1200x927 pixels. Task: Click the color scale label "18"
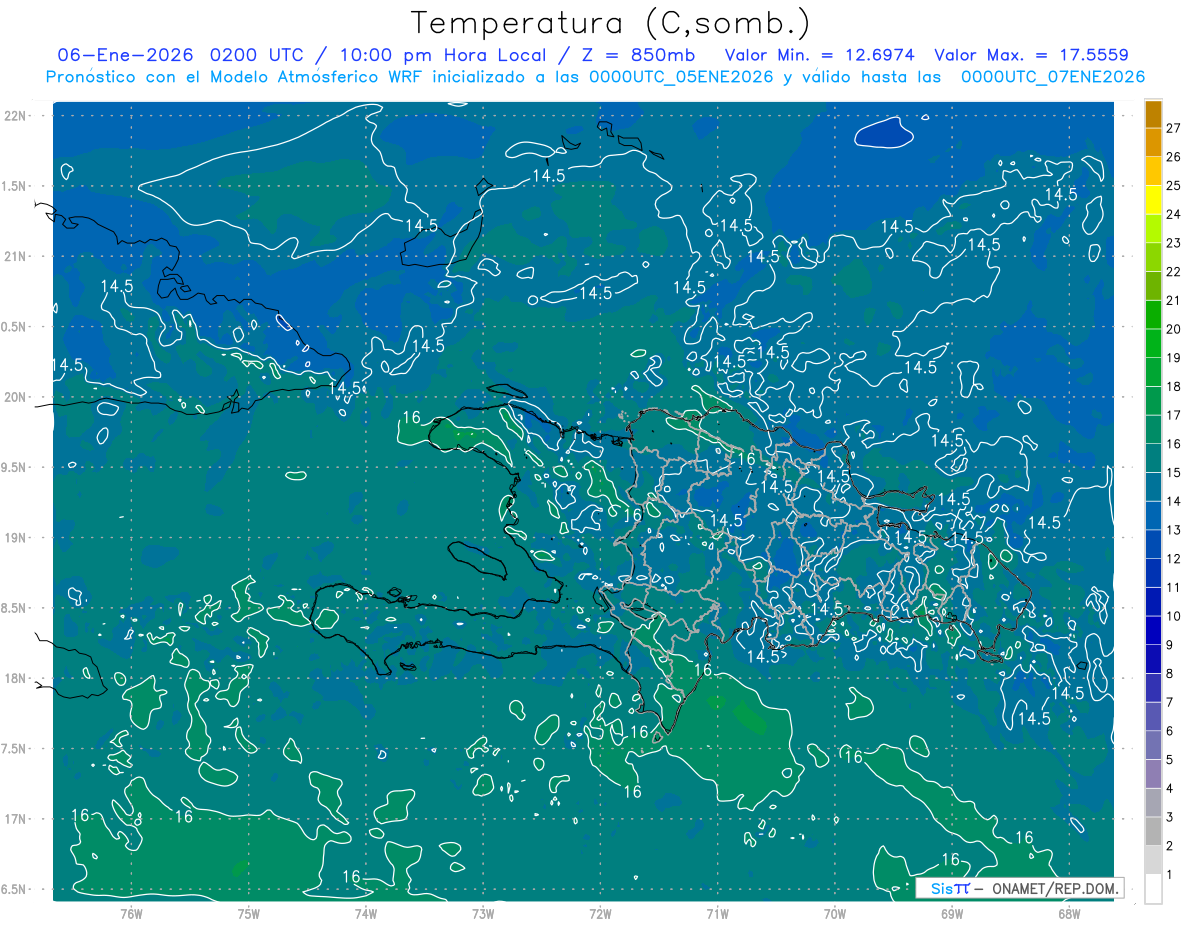[1174, 386]
